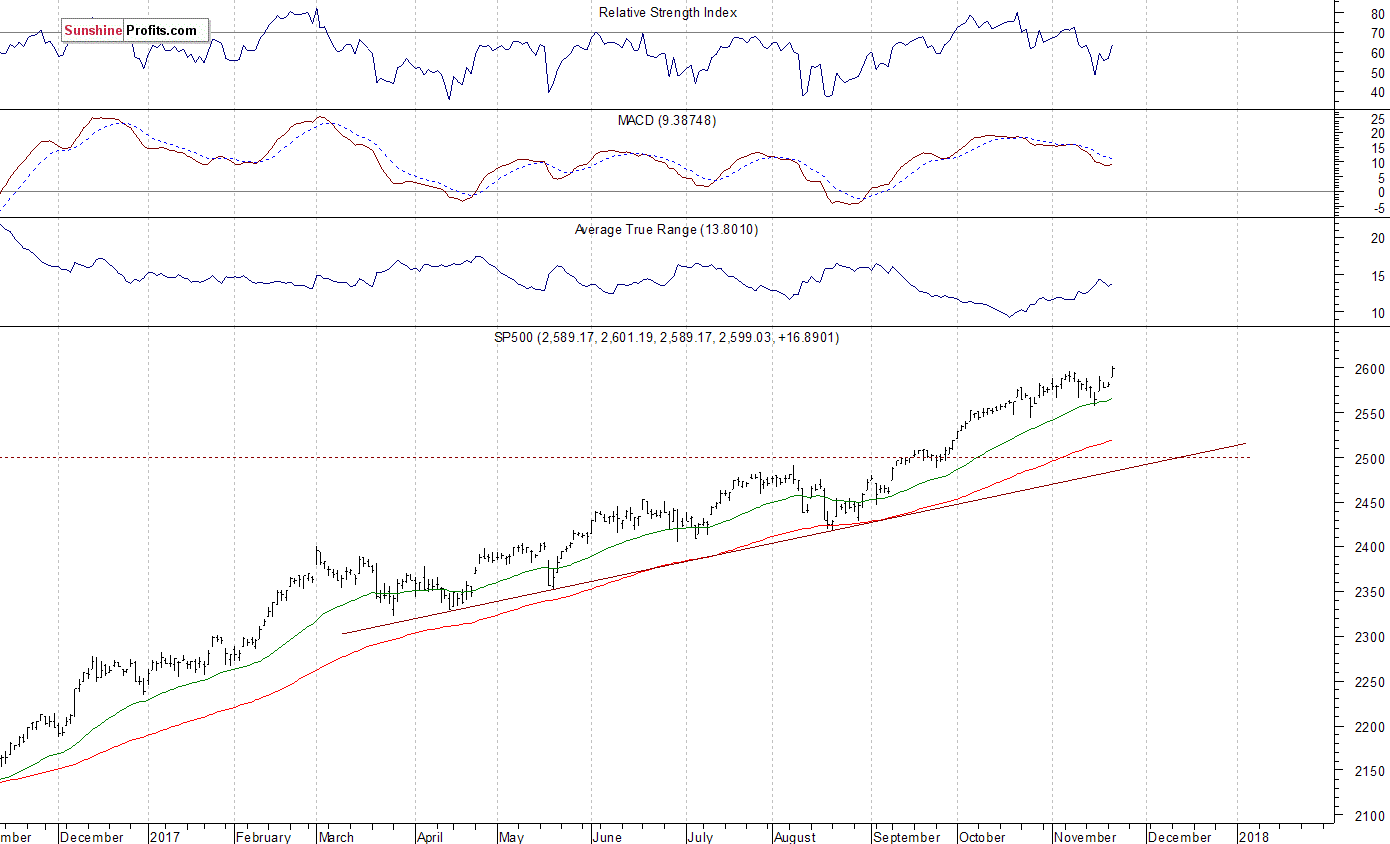This screenshot has height=844, width=1390.
Task: Click the November label on time axis
Action: (x=1084, y=837)
